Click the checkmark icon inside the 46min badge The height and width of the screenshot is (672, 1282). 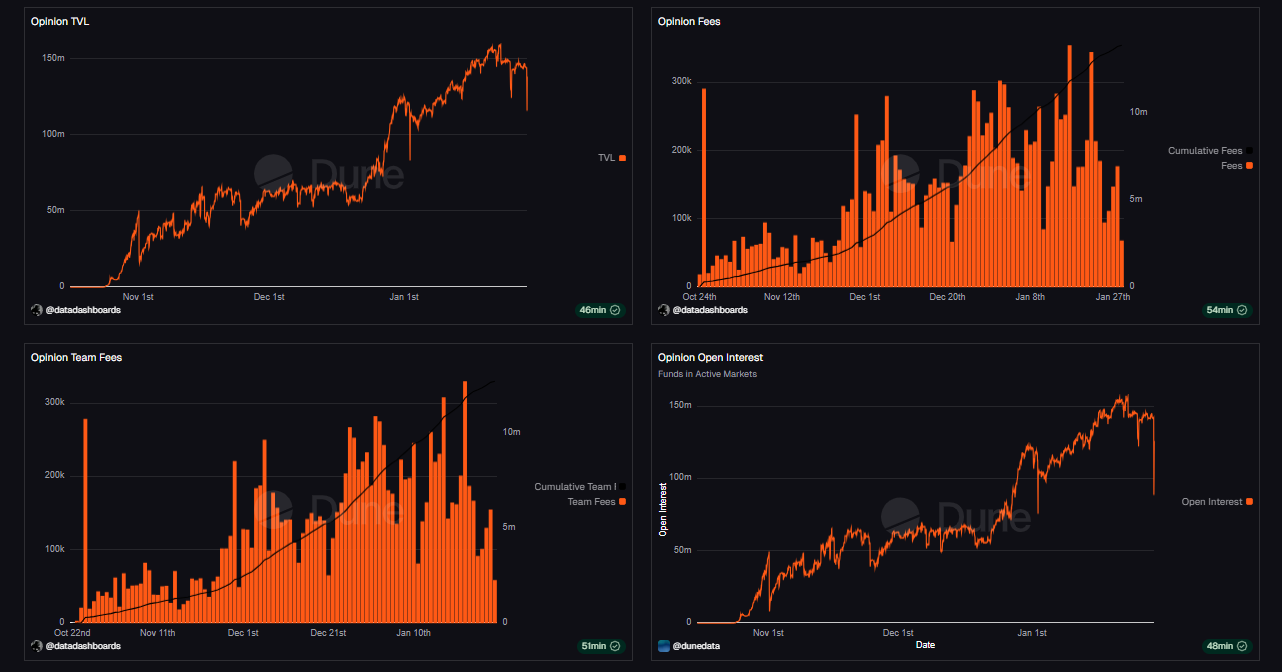614,310
